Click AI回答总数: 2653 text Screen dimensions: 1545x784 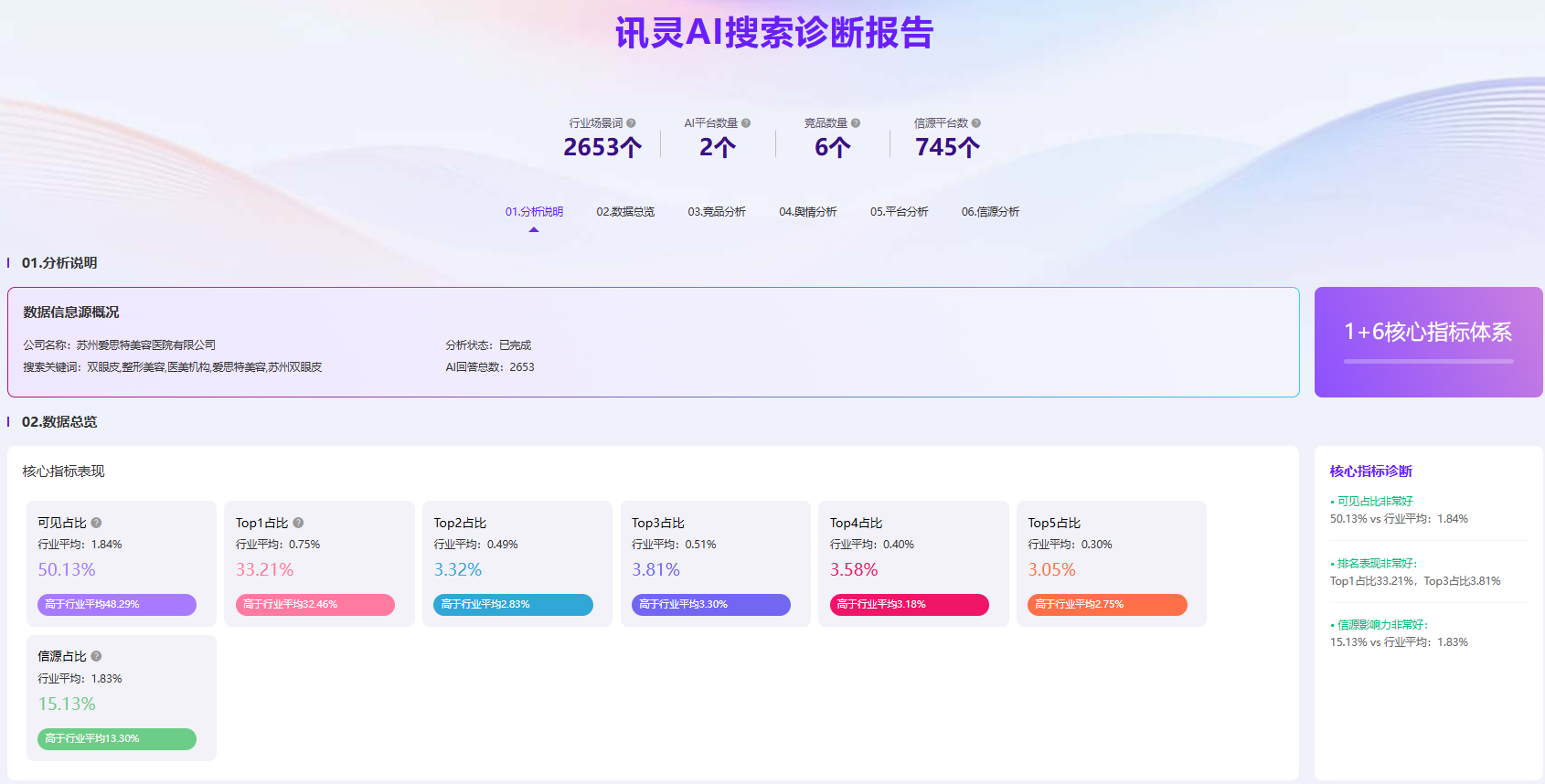(x=490, y=367)
